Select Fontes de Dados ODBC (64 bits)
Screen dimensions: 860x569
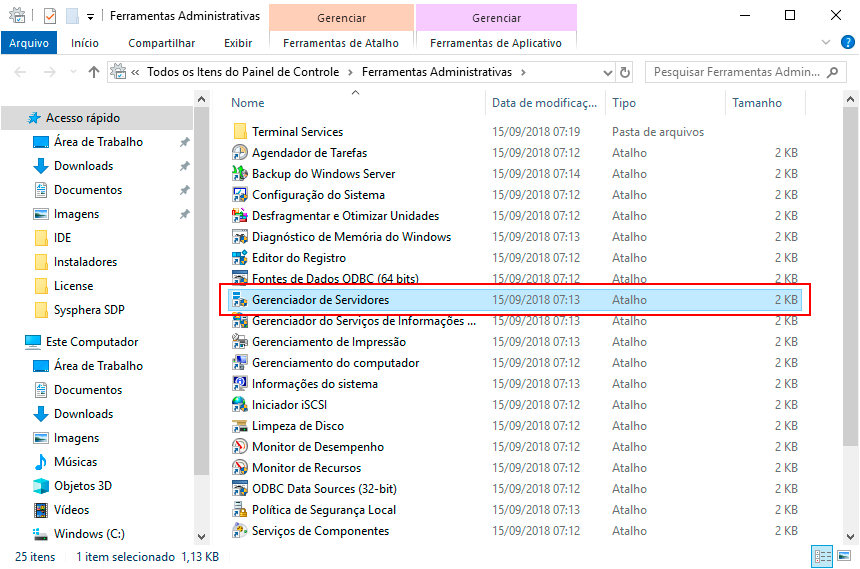[514, 279]
